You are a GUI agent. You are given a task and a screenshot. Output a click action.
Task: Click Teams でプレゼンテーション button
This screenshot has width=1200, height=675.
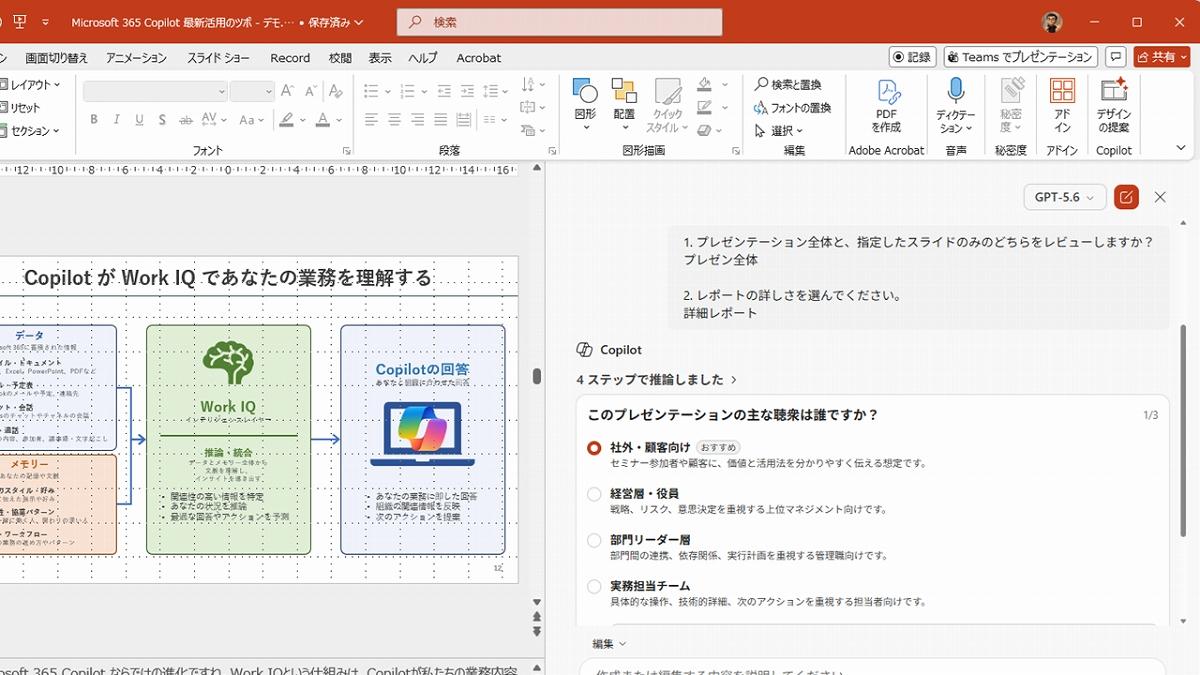click(x=1021, y=57)
